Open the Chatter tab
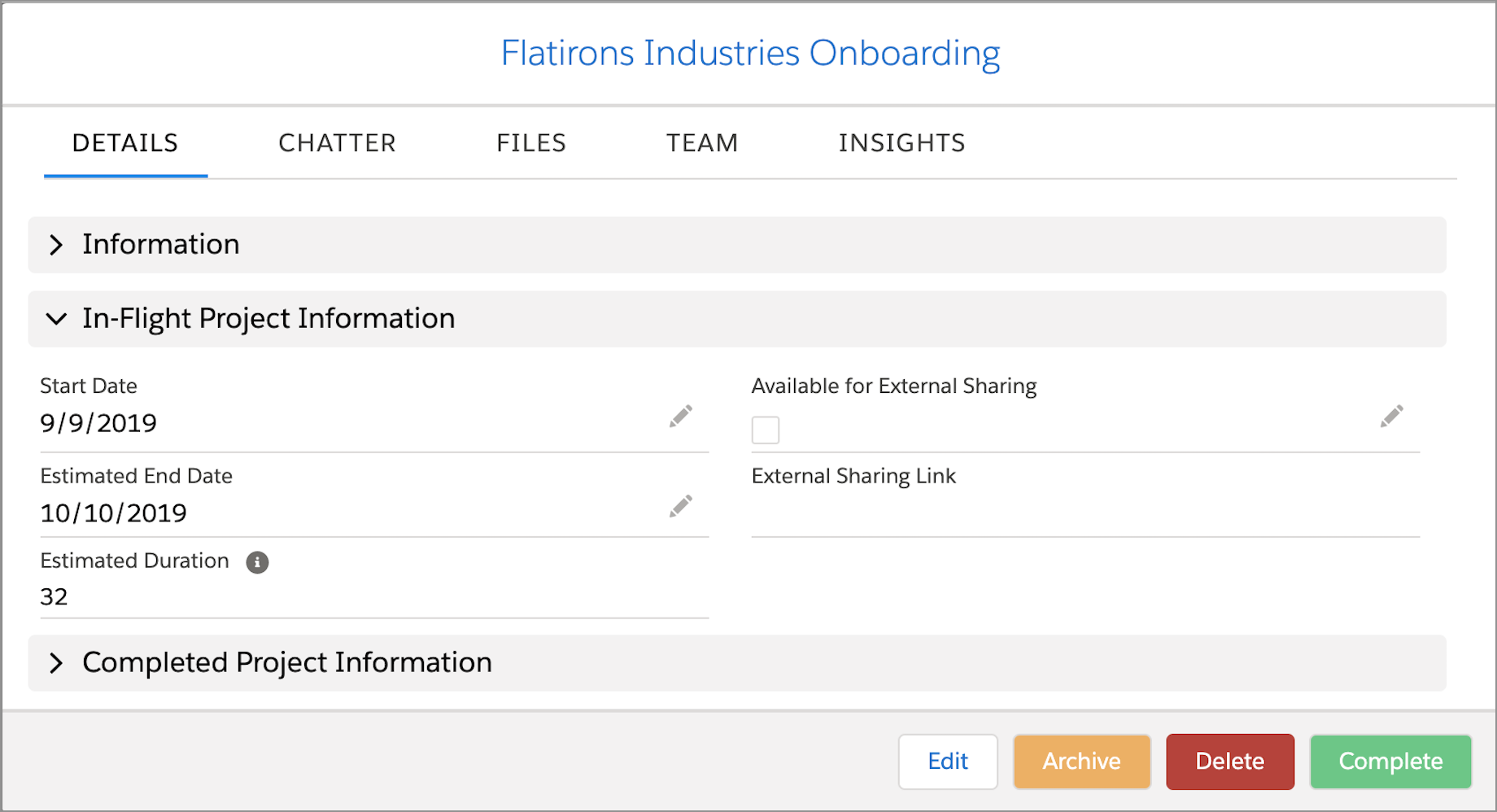1497x812 pixels. point(337,143)
